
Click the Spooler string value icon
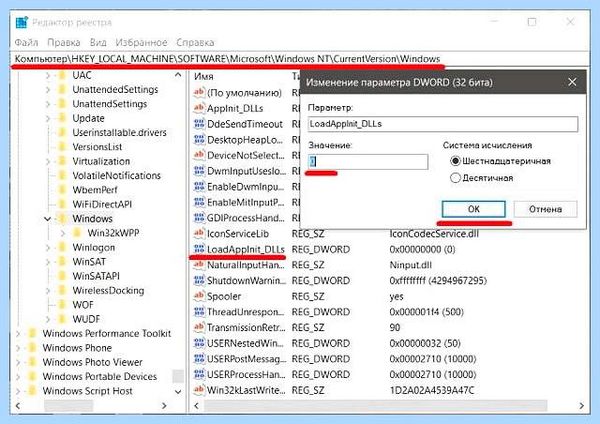(x=199, y=296)
